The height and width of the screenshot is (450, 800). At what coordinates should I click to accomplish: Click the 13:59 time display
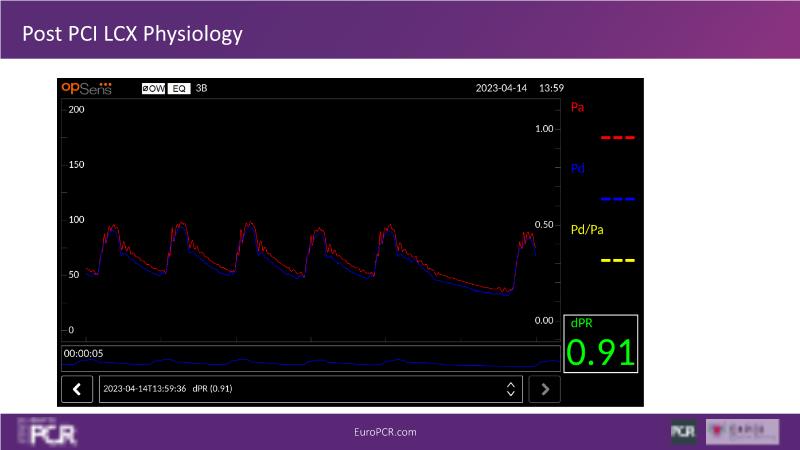click(x=551, y=89)
